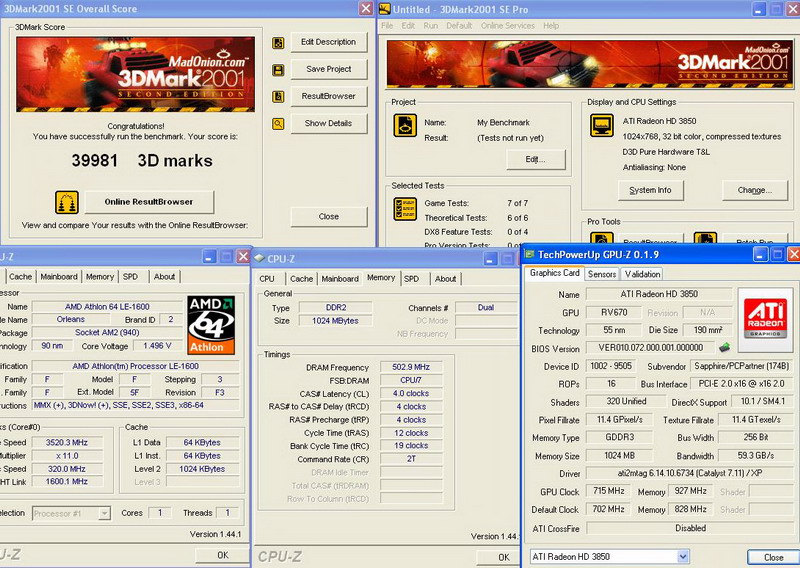This screenshot has width=800, height=568.
Task: Switch to CPU tab in CPU-Z Memory window
Action: click(267, 279)
